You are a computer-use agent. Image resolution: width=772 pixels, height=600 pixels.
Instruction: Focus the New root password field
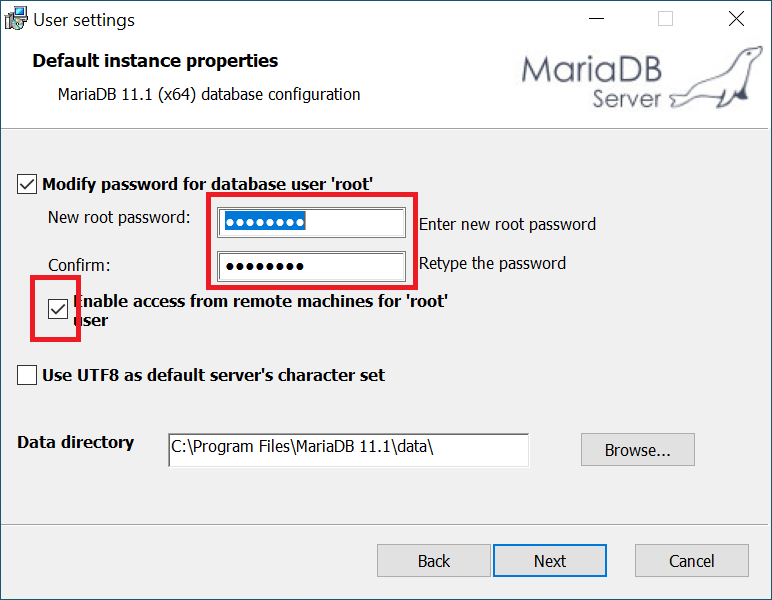[311, 222]
